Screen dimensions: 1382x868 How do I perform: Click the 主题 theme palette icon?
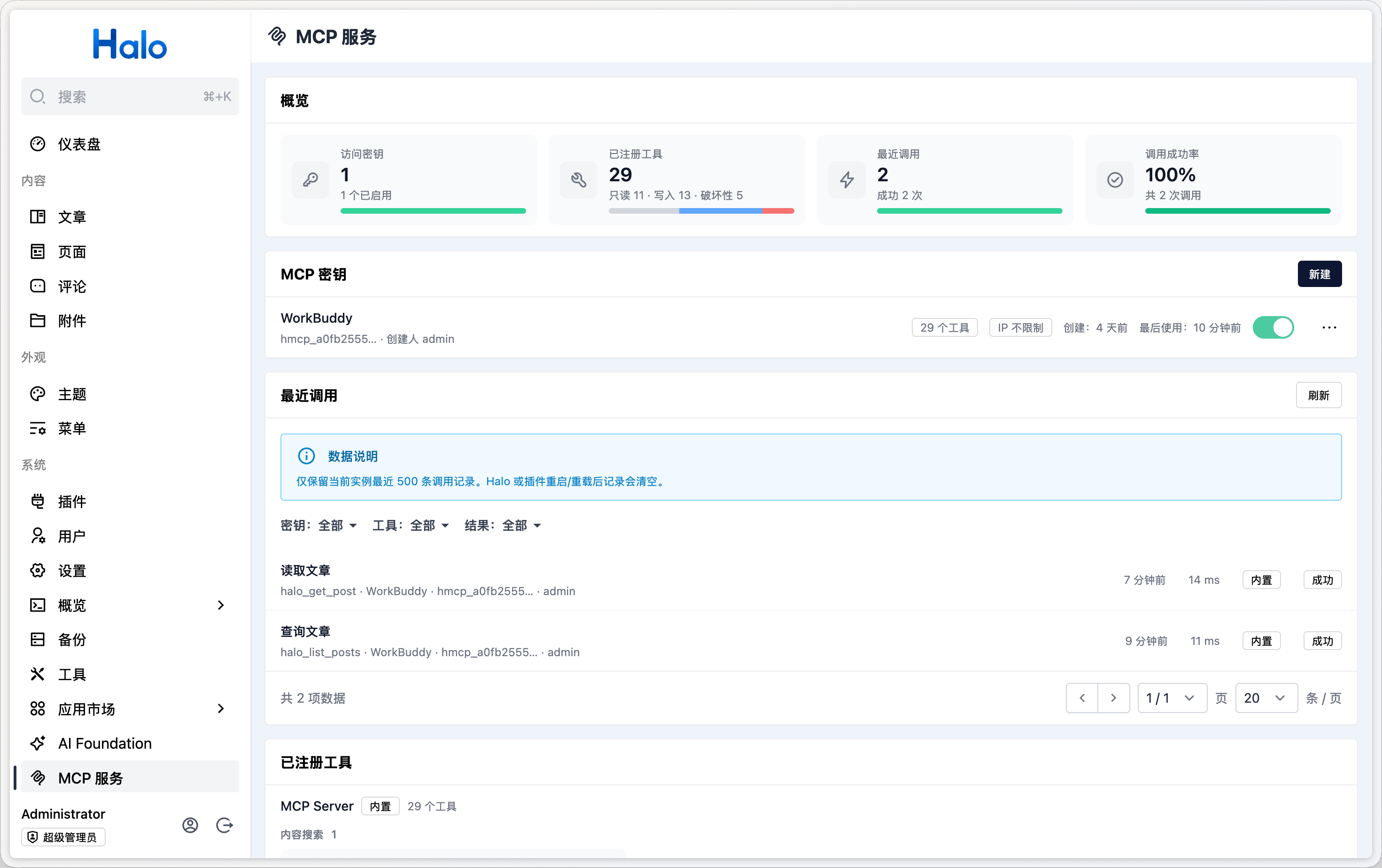tap(38, 394)
